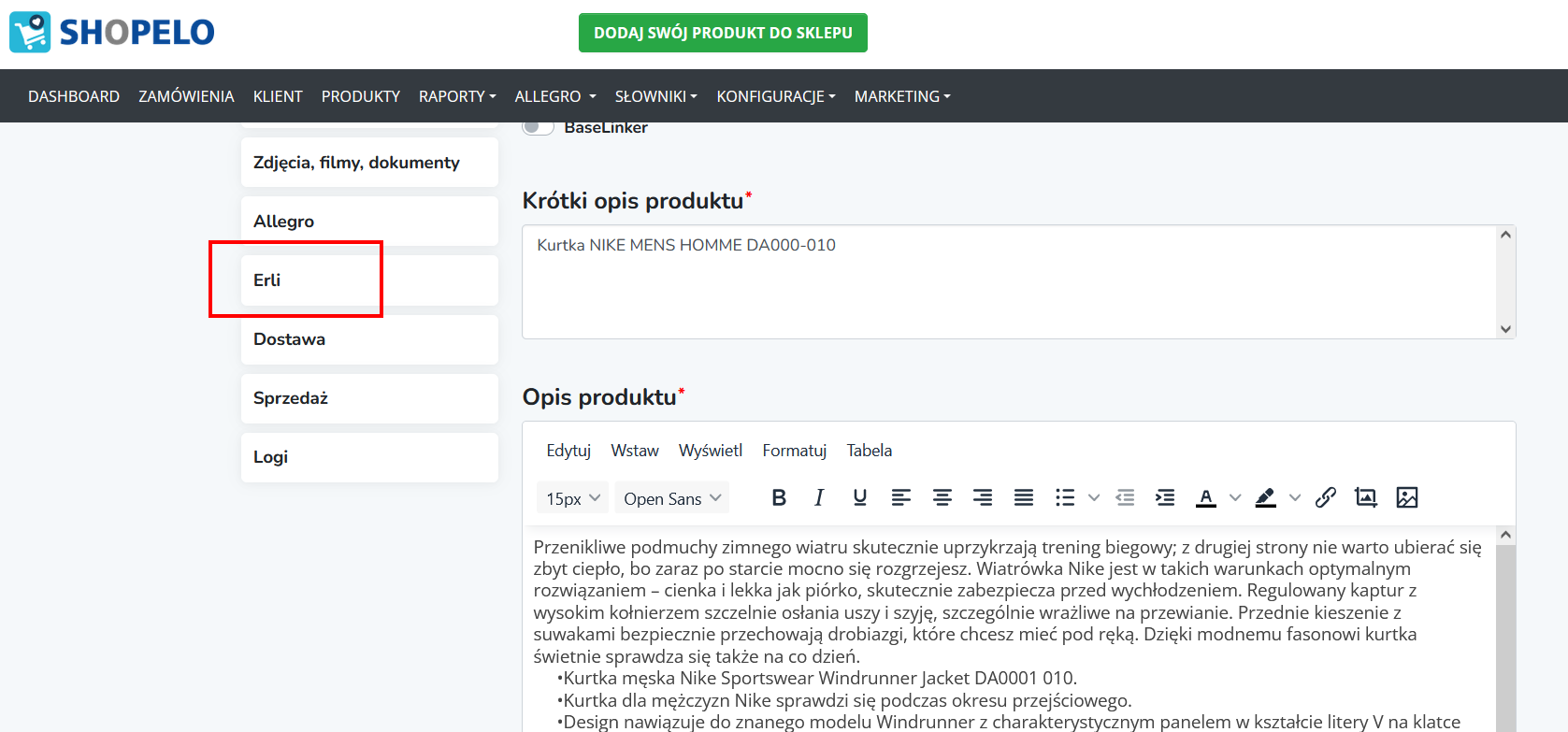Expand highlight color picker arrow
This screenshot has height=732, width=1568.
[1295, 497]
